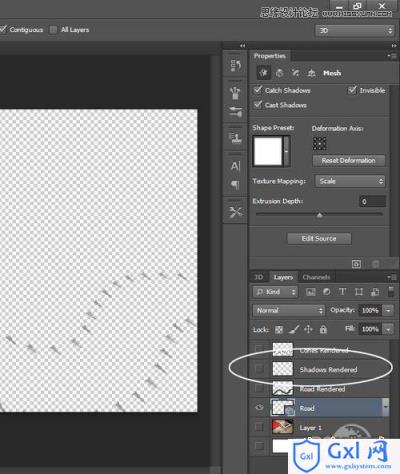
Task: Select the Deform properties icon
Action: click(279, 73)
